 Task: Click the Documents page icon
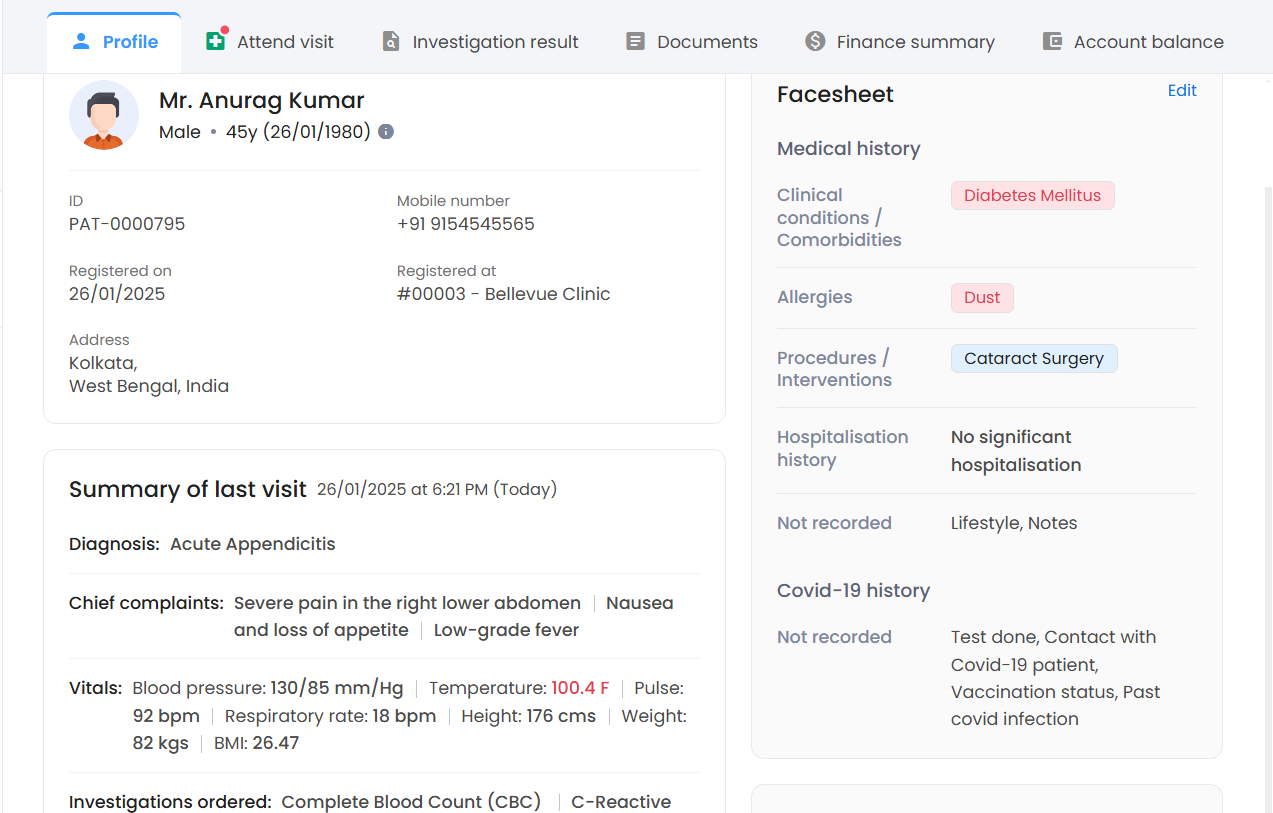[x=635, y=41]
